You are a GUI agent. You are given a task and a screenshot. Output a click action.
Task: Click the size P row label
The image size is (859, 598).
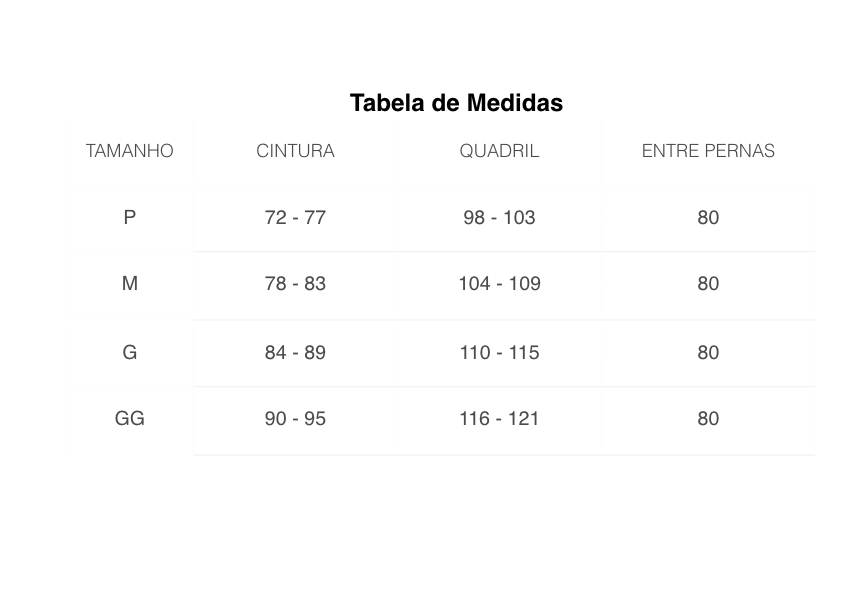coord(130,217)
